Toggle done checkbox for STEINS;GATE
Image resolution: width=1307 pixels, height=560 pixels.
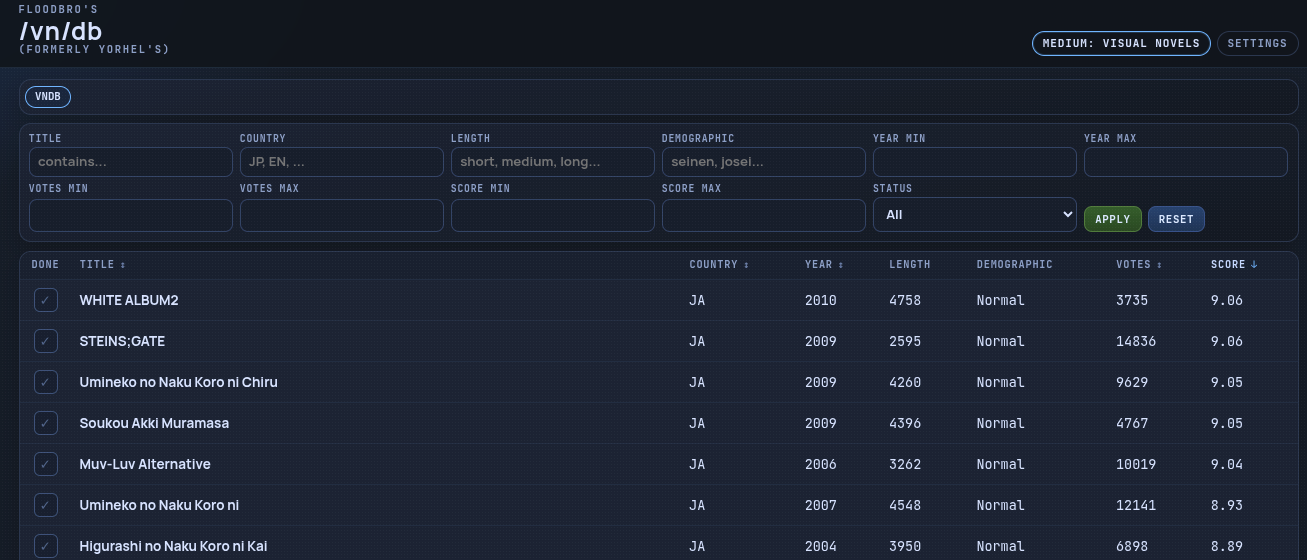pos(46,341)
